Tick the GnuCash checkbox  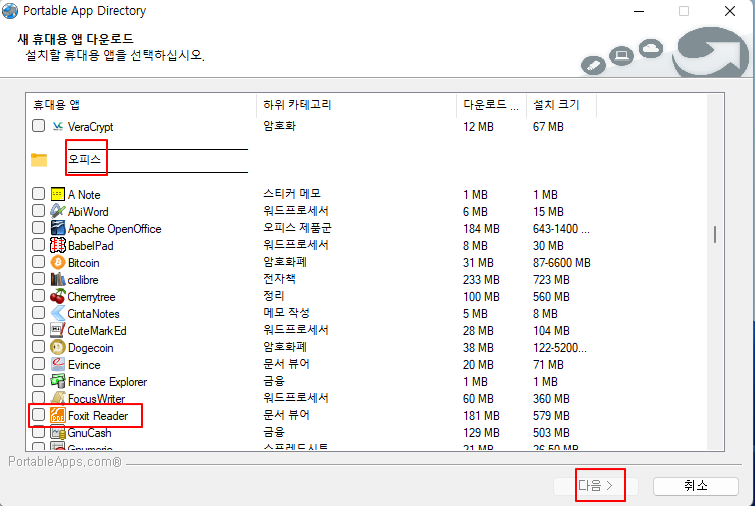point(39,431)
